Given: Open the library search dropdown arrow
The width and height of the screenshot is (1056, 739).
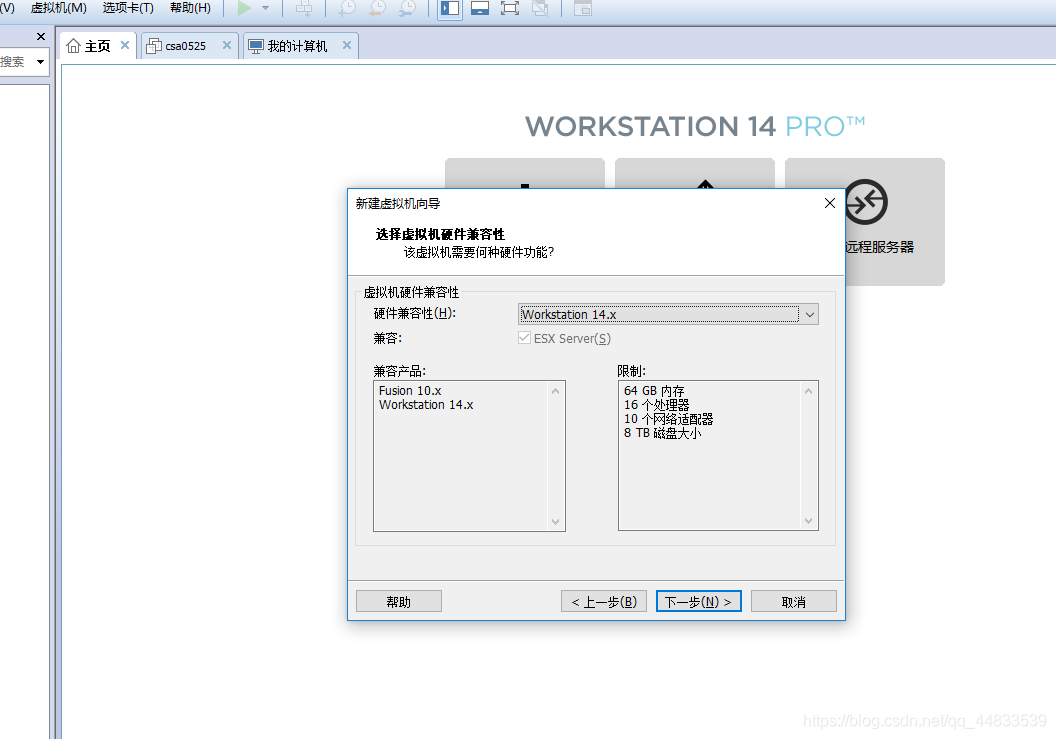Looking at the screenshot, I should tap(40, 62).
